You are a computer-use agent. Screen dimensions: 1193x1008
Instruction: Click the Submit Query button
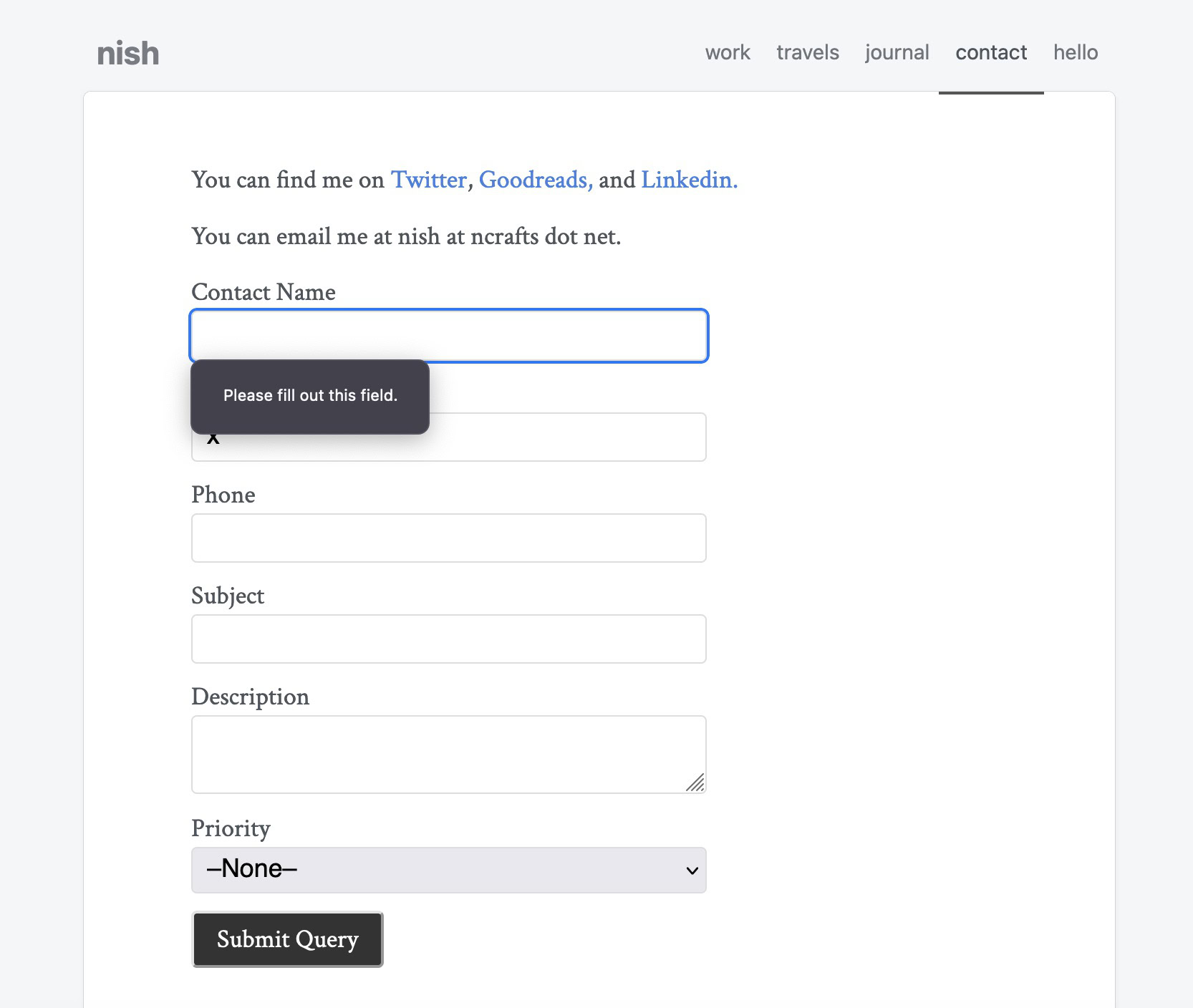click(288, 939)
